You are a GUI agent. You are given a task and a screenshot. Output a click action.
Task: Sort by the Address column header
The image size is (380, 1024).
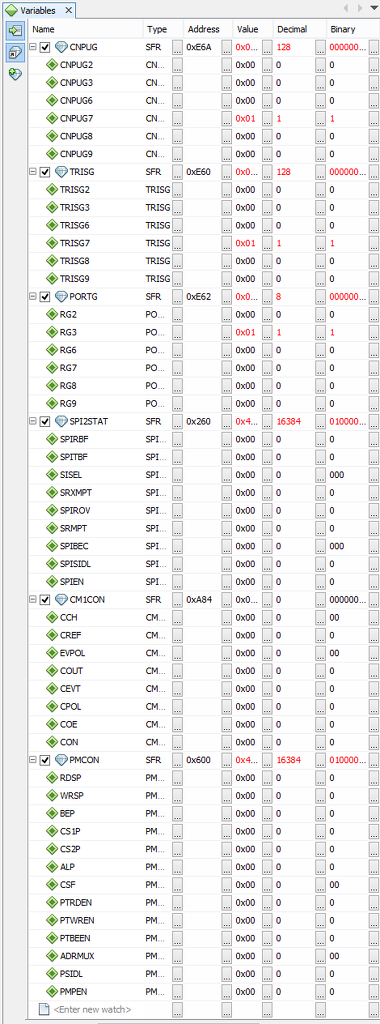[x=208, y=29]
